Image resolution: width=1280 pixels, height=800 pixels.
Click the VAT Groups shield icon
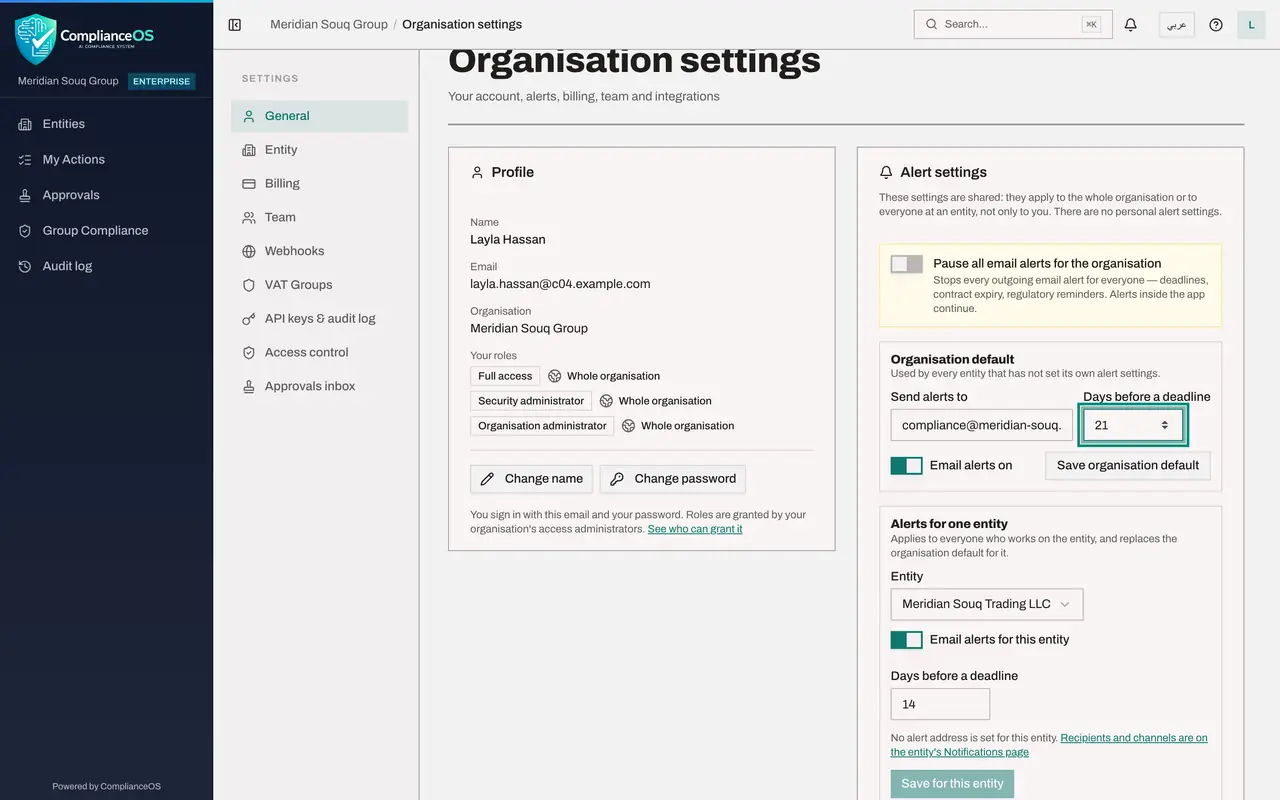[249, 285]
